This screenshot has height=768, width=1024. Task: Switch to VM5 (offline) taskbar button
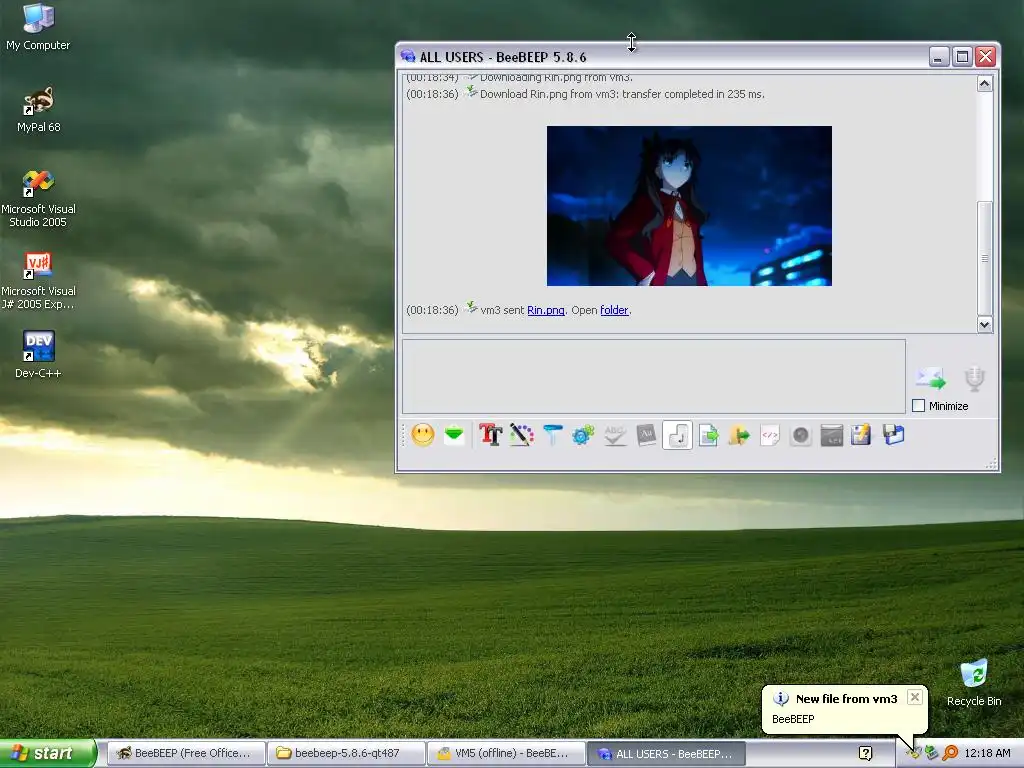tap(507, 753)
